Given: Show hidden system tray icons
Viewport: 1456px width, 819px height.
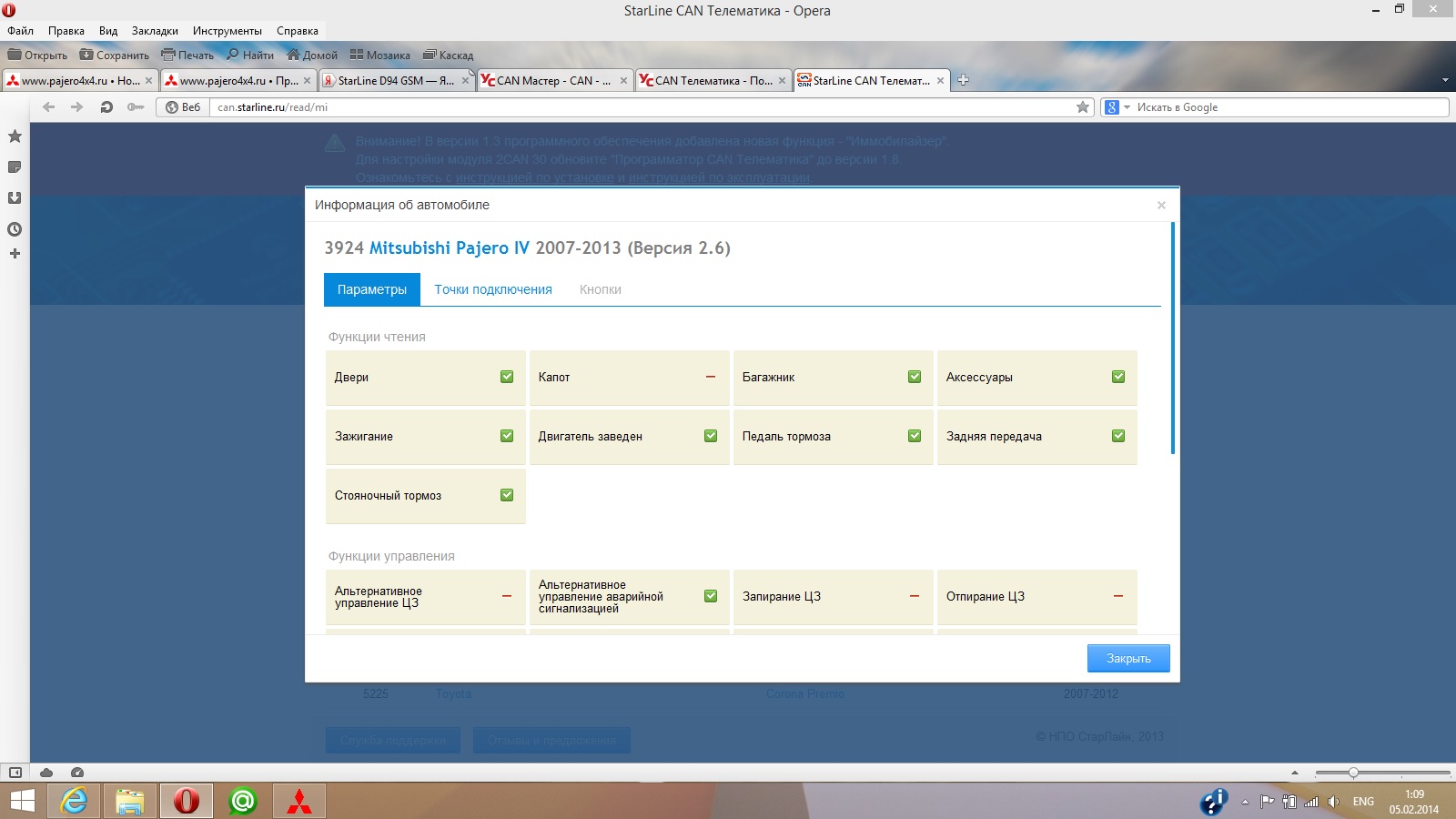Looking at the screenshot, I should coord(1245,802).
